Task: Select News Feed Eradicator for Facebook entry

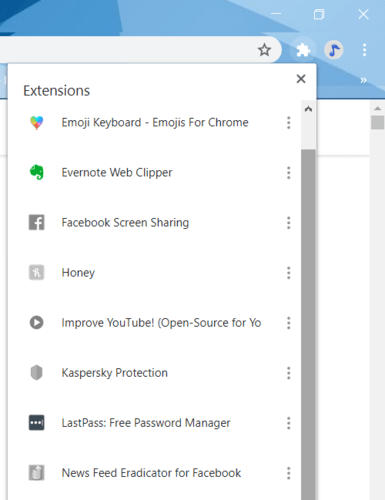Action: (x=151, y=473)
